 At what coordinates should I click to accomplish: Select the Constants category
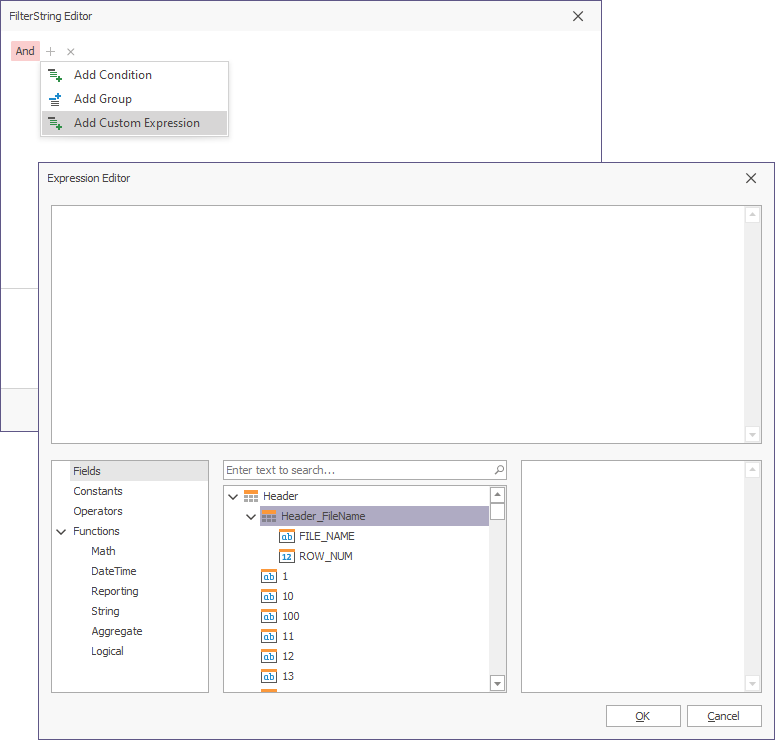(x=98, y=491)
